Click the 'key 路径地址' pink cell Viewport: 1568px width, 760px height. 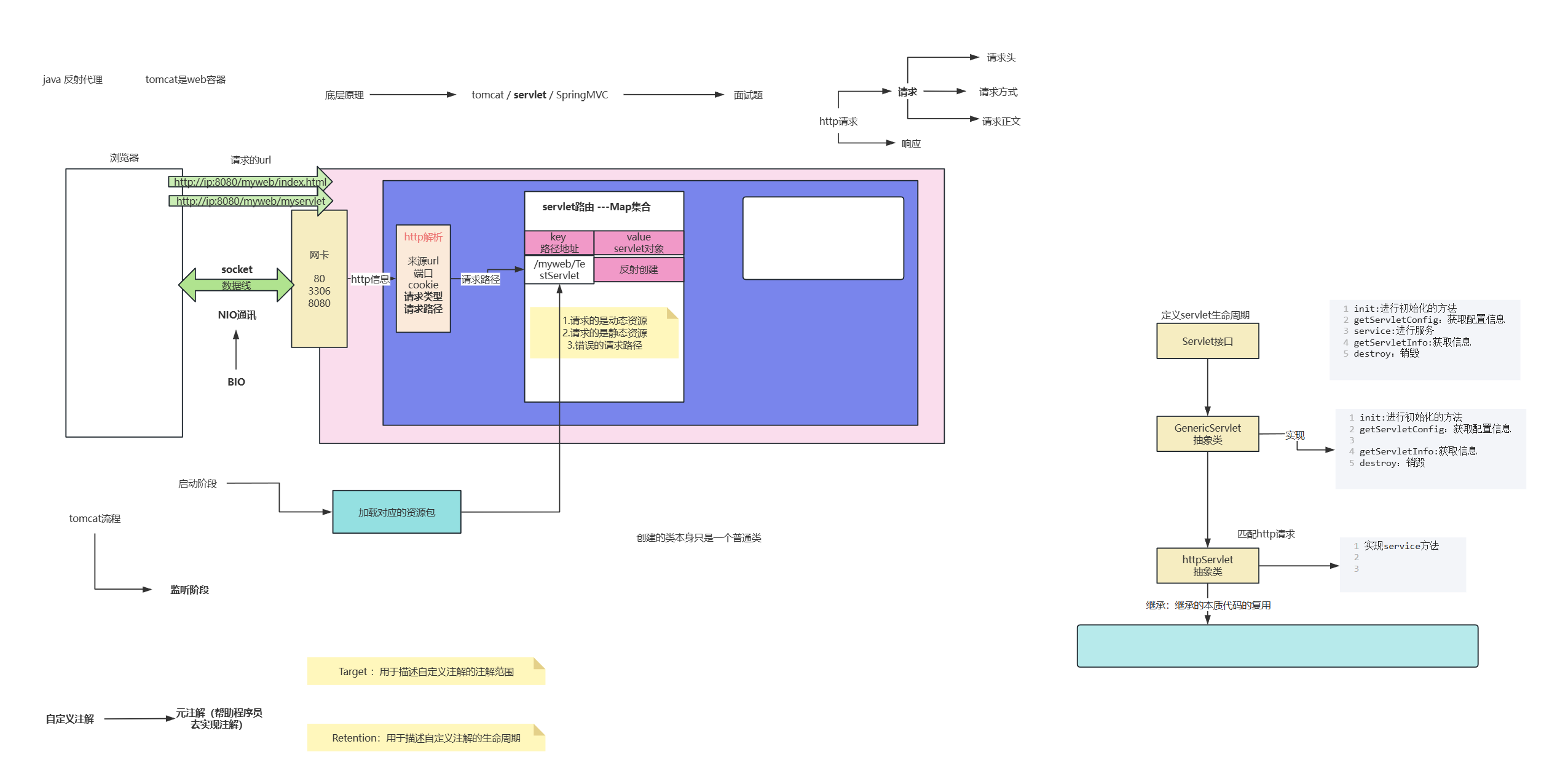click(559, 242)
